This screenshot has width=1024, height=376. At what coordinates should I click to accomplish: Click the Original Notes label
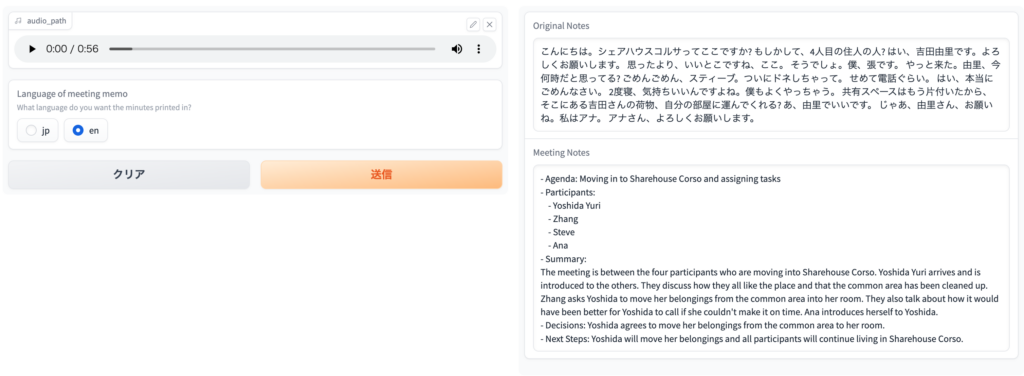coord(561,26)
